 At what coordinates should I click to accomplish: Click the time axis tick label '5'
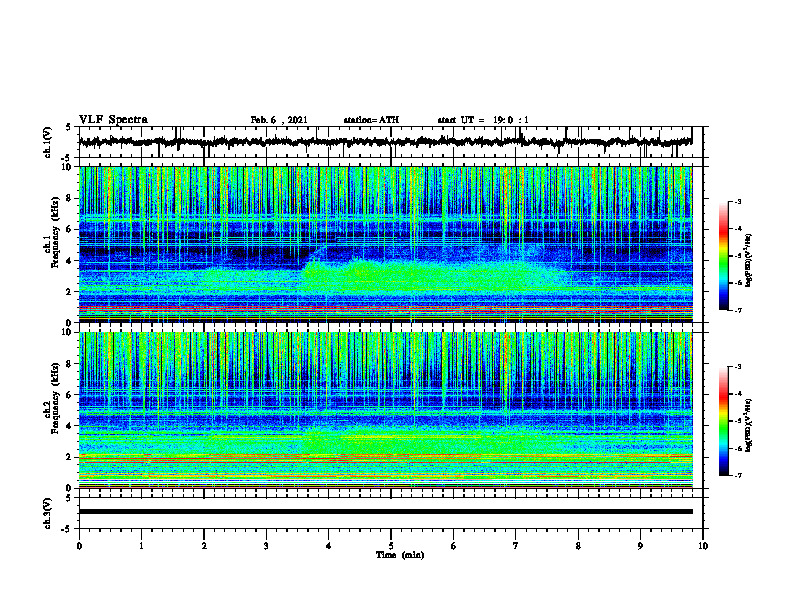(x=391, y=546)
